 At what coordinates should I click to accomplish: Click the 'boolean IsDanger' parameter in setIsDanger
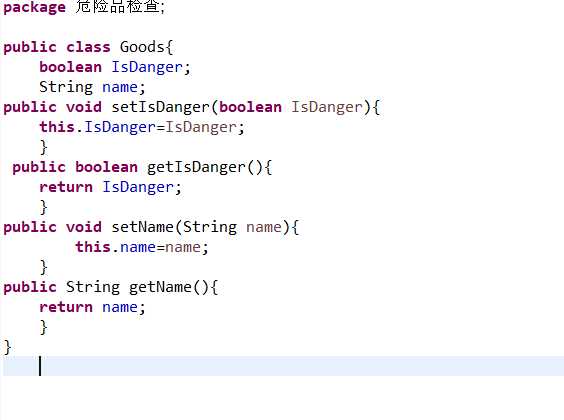tap(290, 107)
